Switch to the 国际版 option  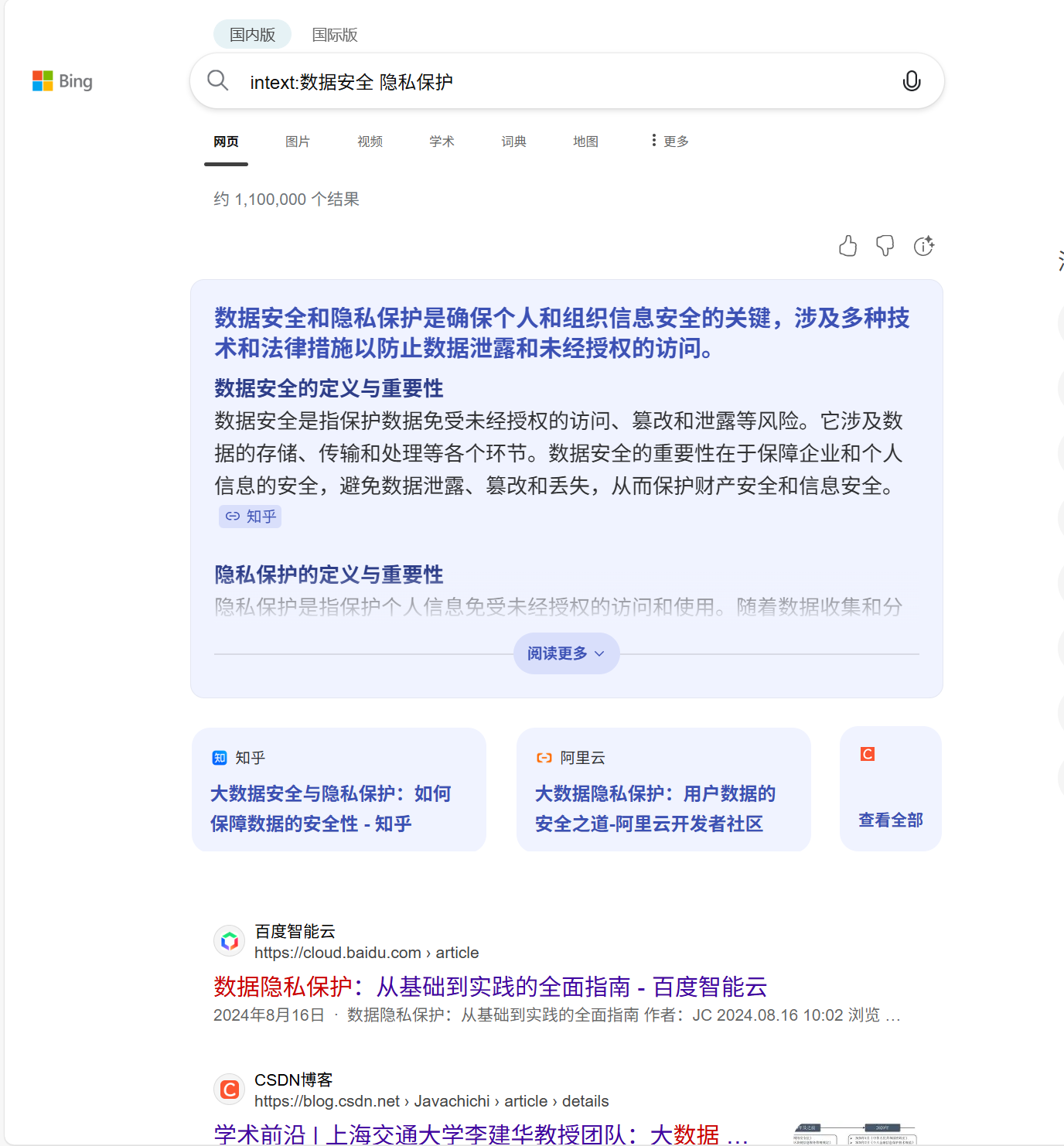coord(336,34)
